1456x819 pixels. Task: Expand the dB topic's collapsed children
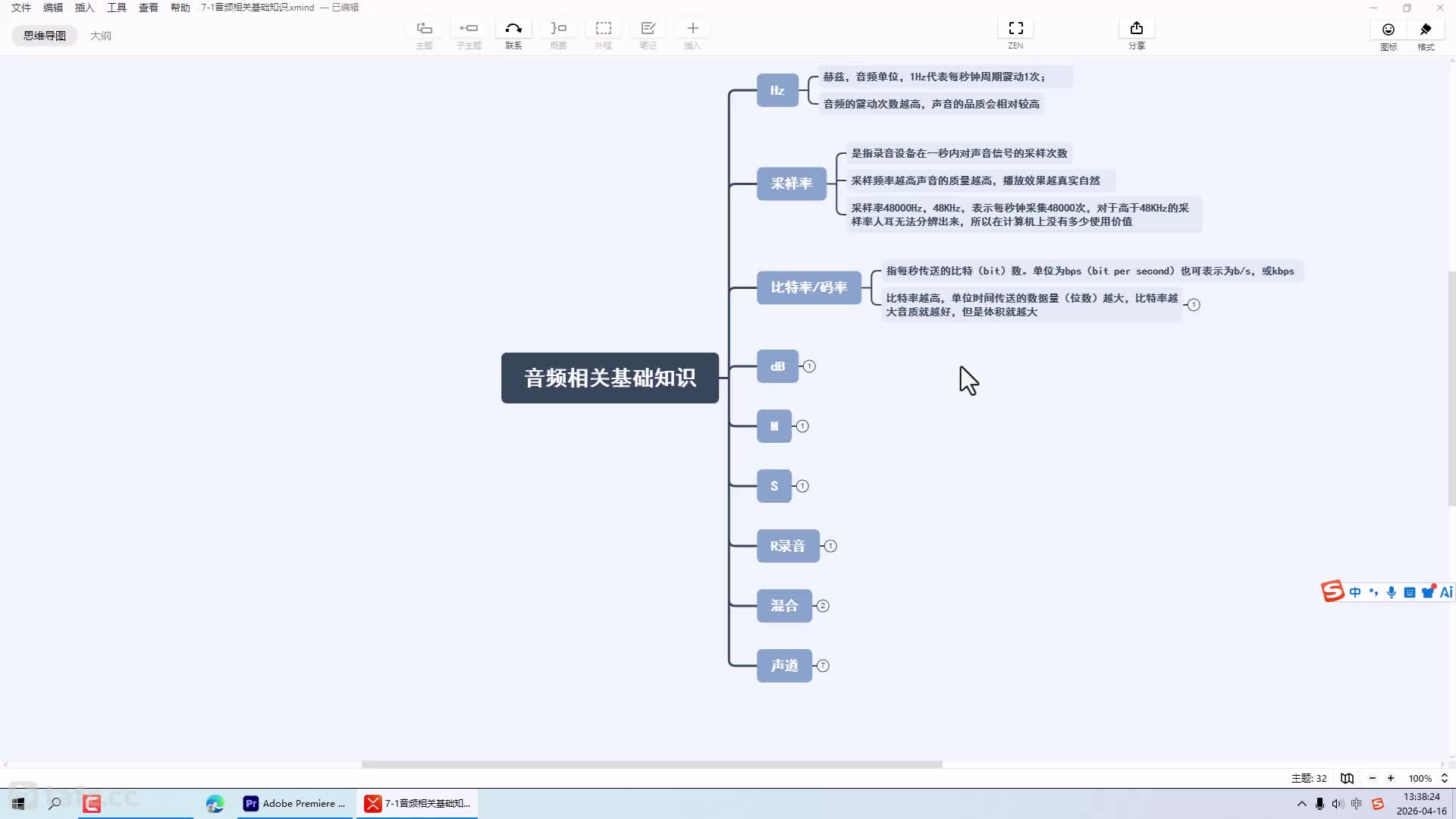pyautogui.click(x=809, y=366)
